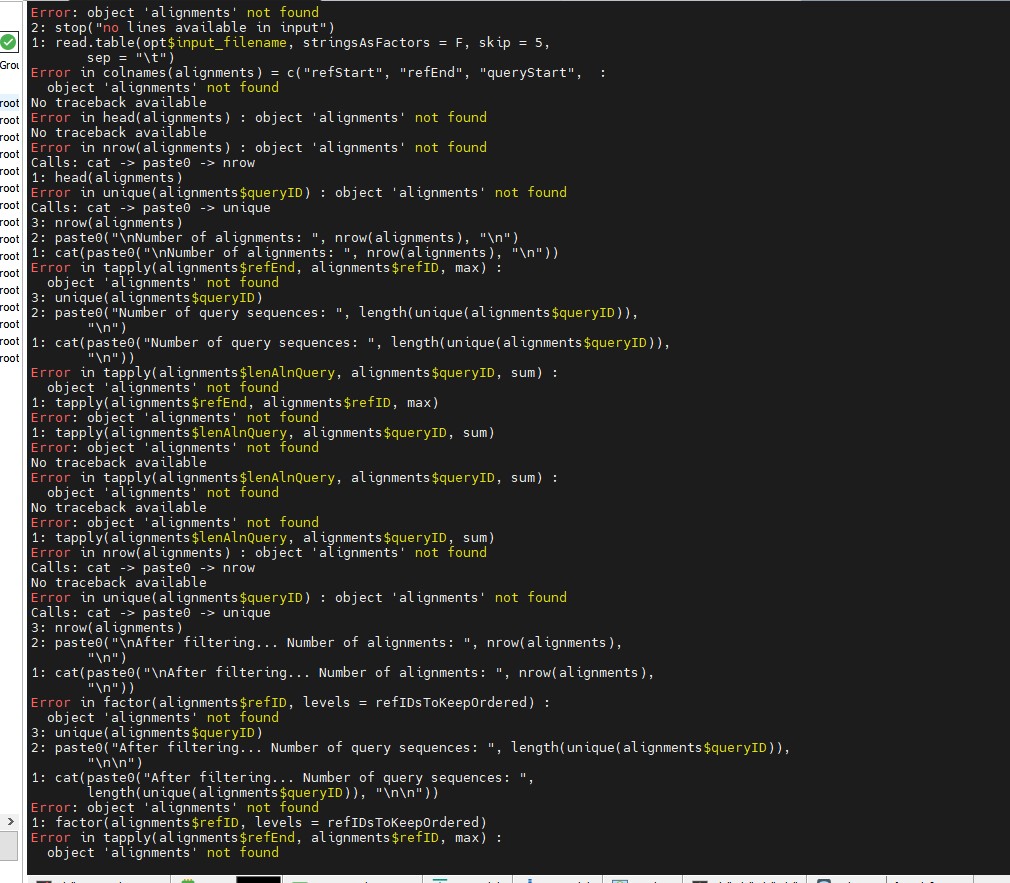
Task: Select the highlighted first 'root' row
Action: point(10,103)
